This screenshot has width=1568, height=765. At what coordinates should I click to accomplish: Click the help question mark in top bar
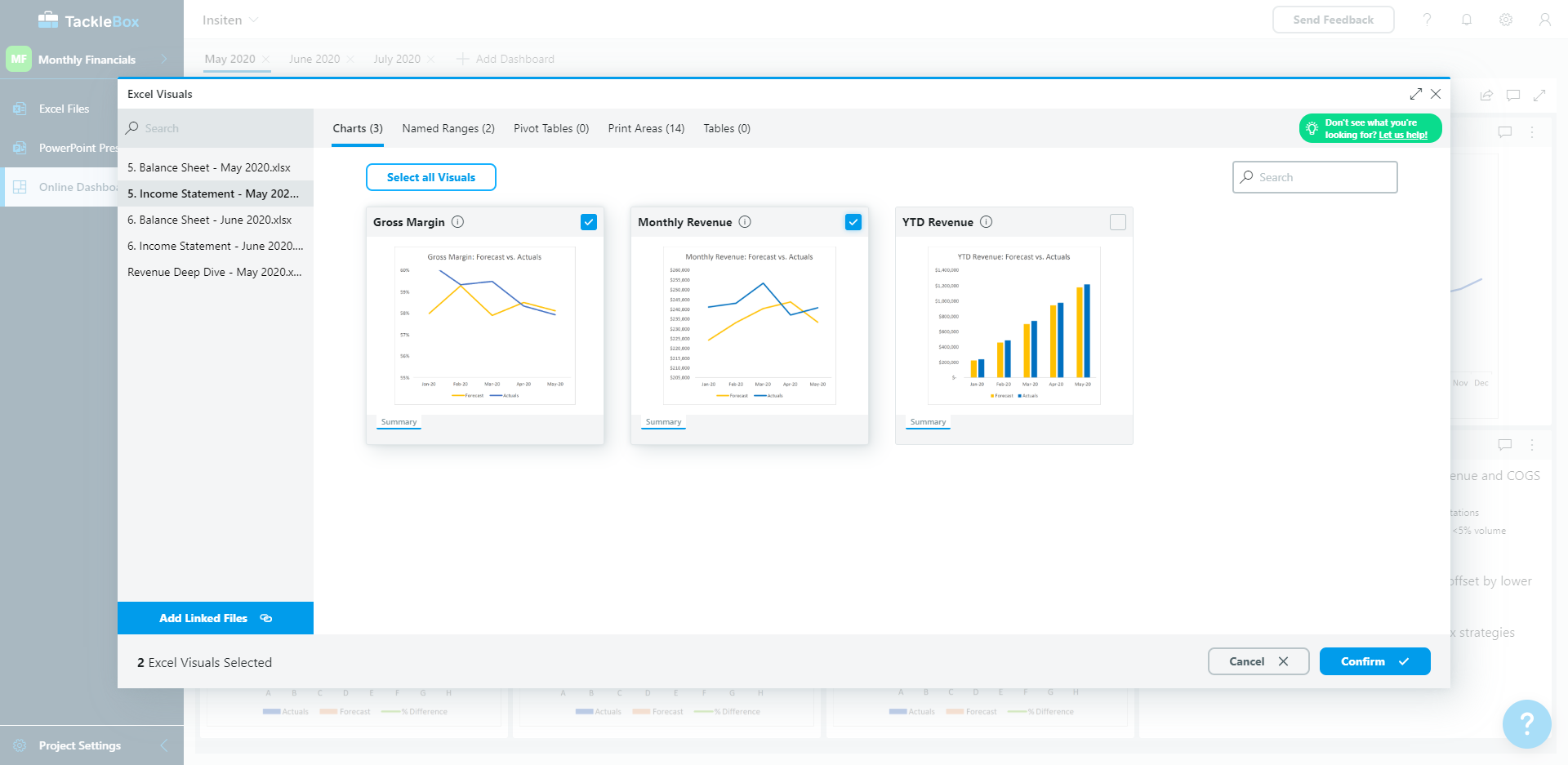pos(1428,20)
